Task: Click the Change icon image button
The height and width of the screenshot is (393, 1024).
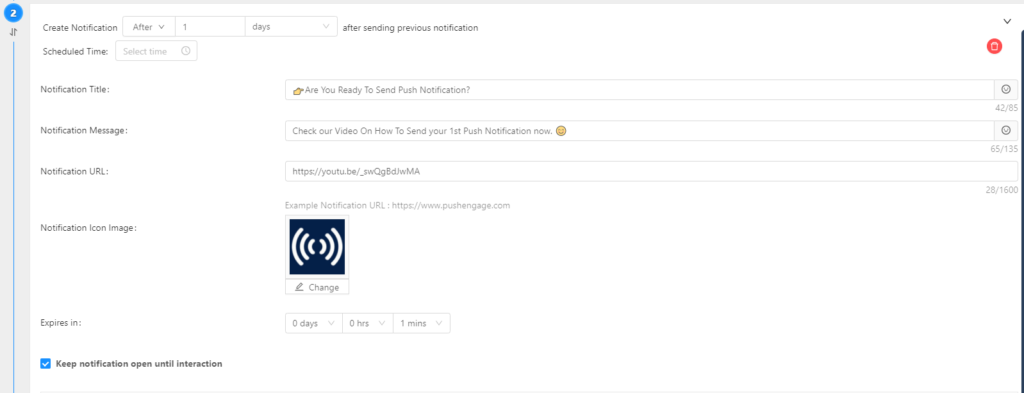Action: (x=317, y=287)
